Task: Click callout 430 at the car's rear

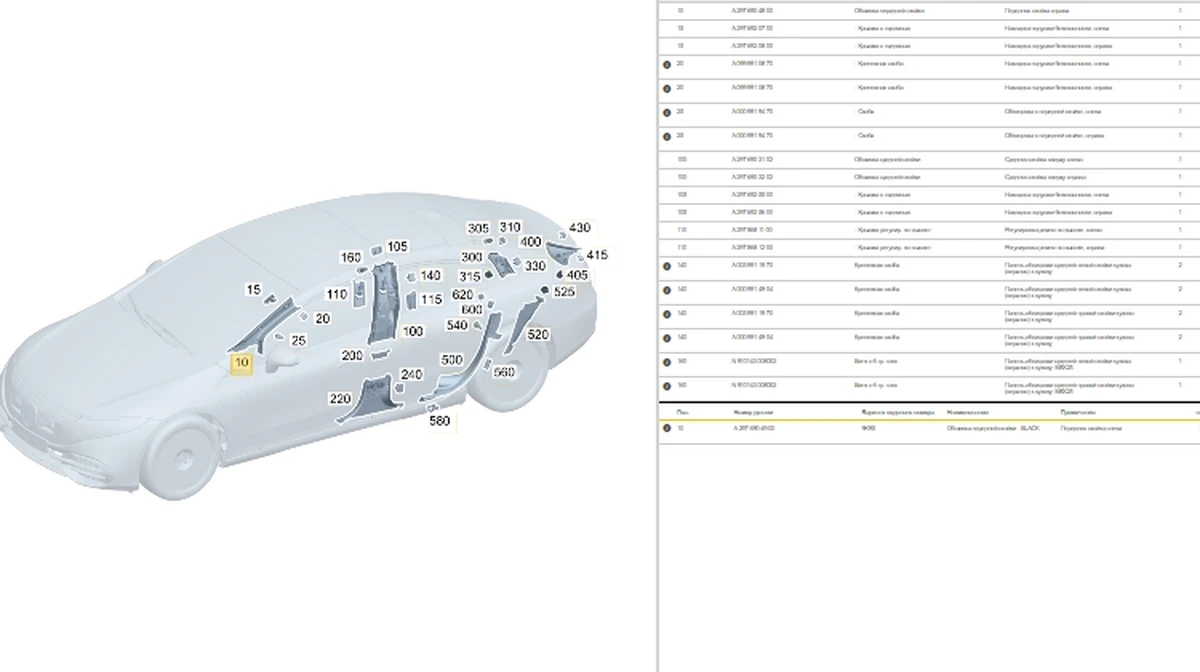Action: click(x=579, y=229)
